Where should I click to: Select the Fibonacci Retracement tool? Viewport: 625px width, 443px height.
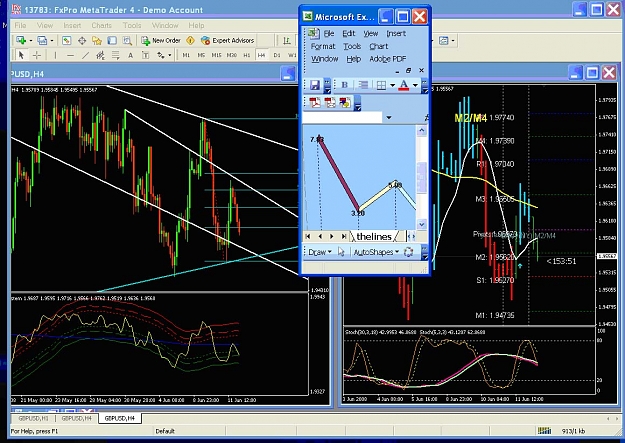click(116, 55)
